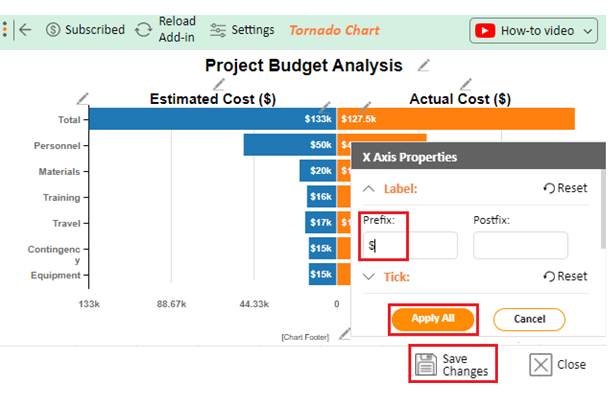Expand the Tick section chevron
611x397 pixels.
tap(369, 277)
